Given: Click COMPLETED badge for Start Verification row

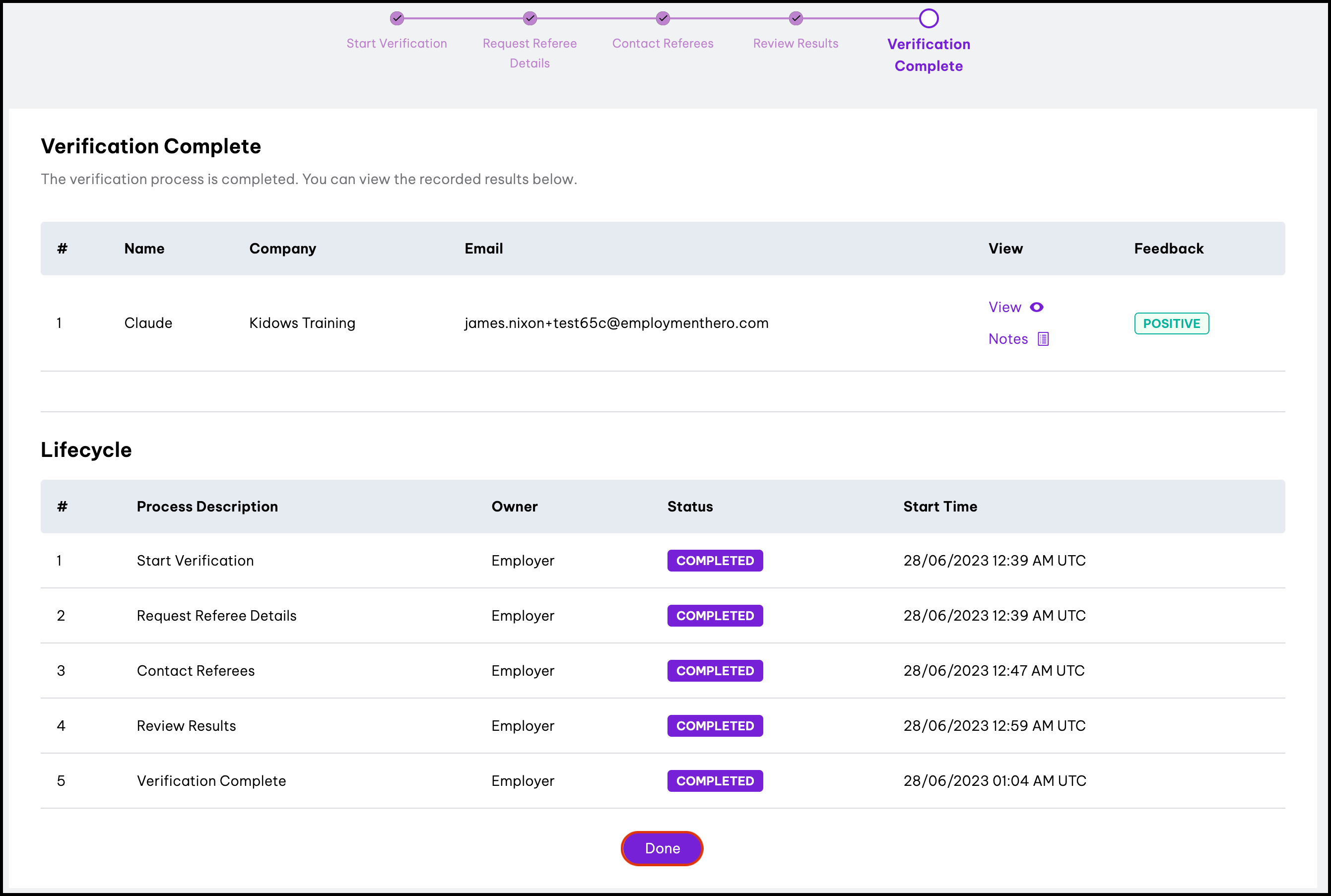Looking at the screenshot, I should point(715,561).
